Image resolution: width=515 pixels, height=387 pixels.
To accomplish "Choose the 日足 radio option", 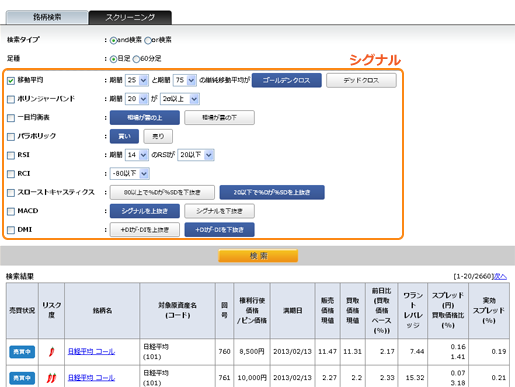I will [x=113, y=59].
